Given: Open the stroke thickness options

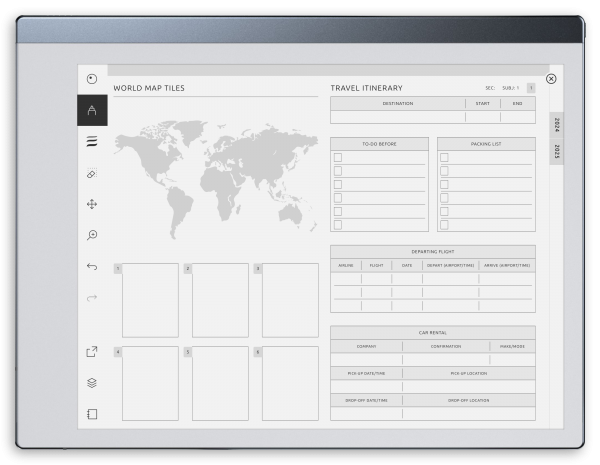Looking at the screenshot, I should (x=92, y=142).
